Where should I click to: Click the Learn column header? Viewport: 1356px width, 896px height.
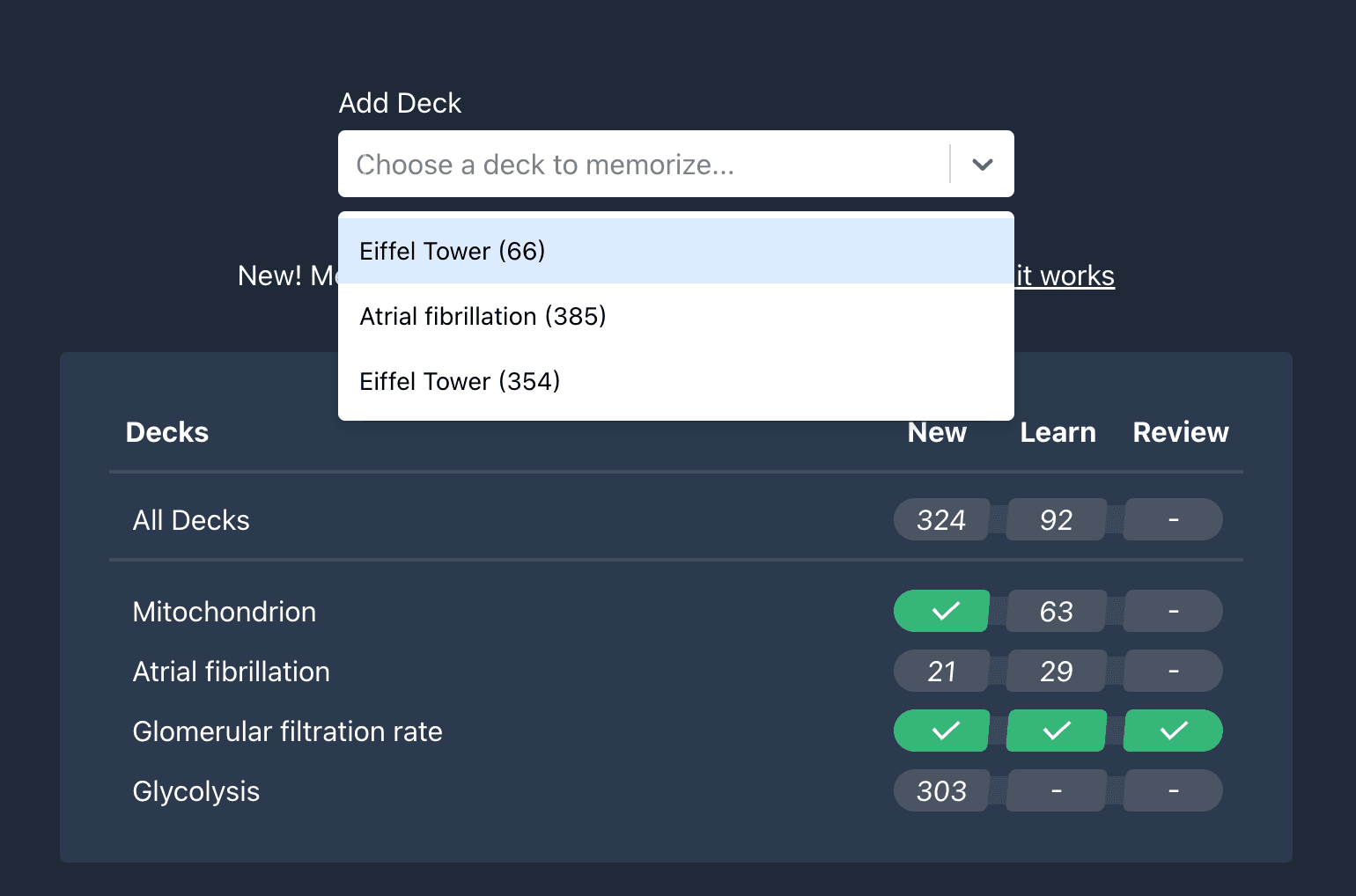click(1057, 432)
